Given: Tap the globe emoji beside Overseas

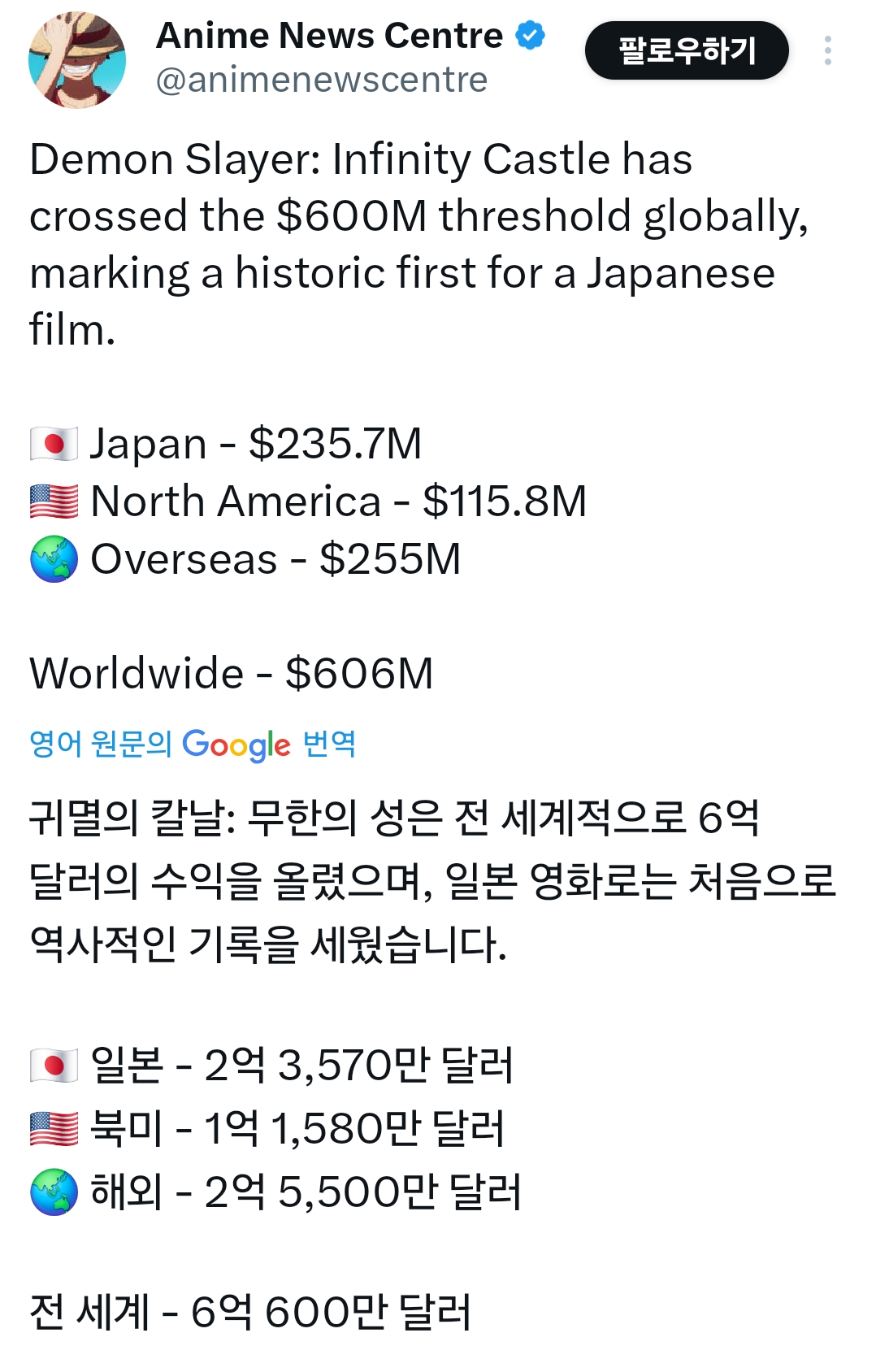Looking at the screenshot, I should point(54,558).
